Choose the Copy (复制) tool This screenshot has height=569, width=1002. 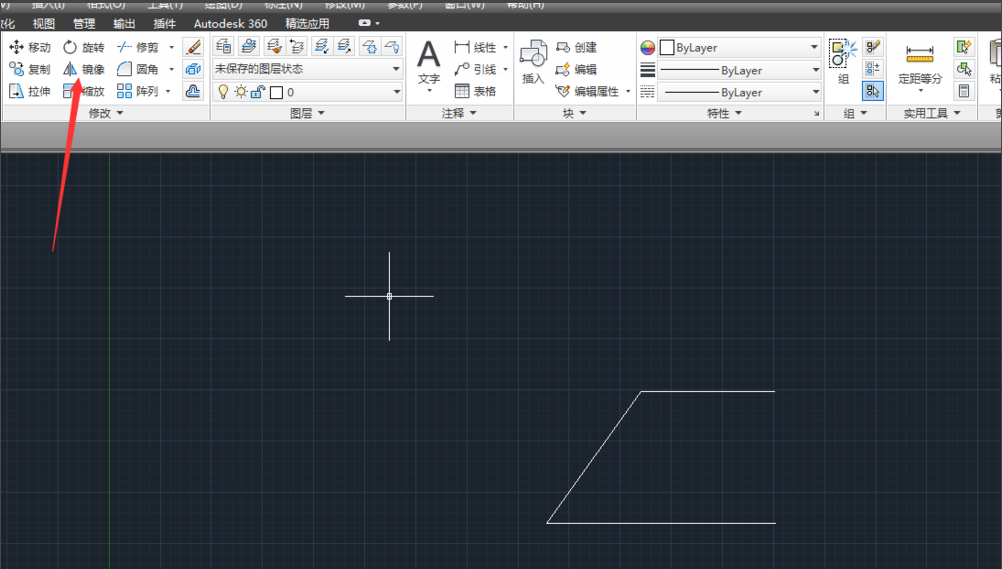29,69
